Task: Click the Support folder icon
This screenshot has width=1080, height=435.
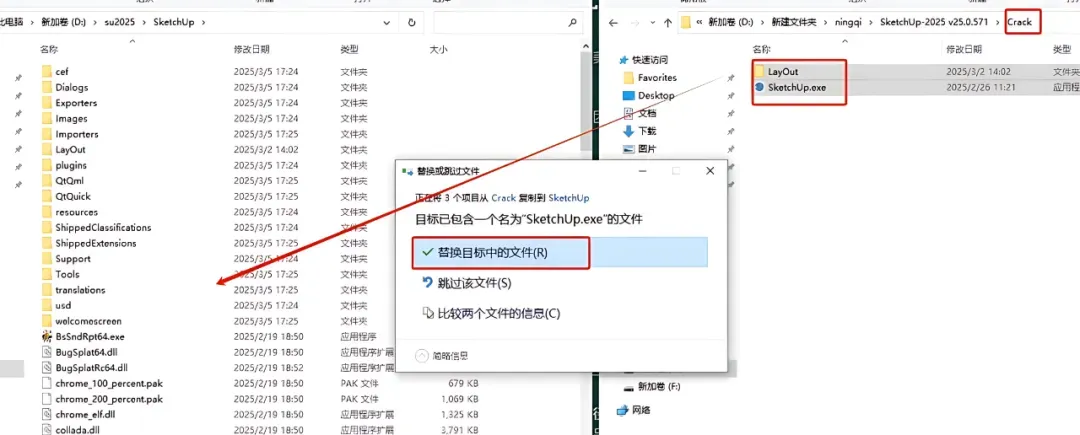Action: pyautogui.click(x=47, y=259)
